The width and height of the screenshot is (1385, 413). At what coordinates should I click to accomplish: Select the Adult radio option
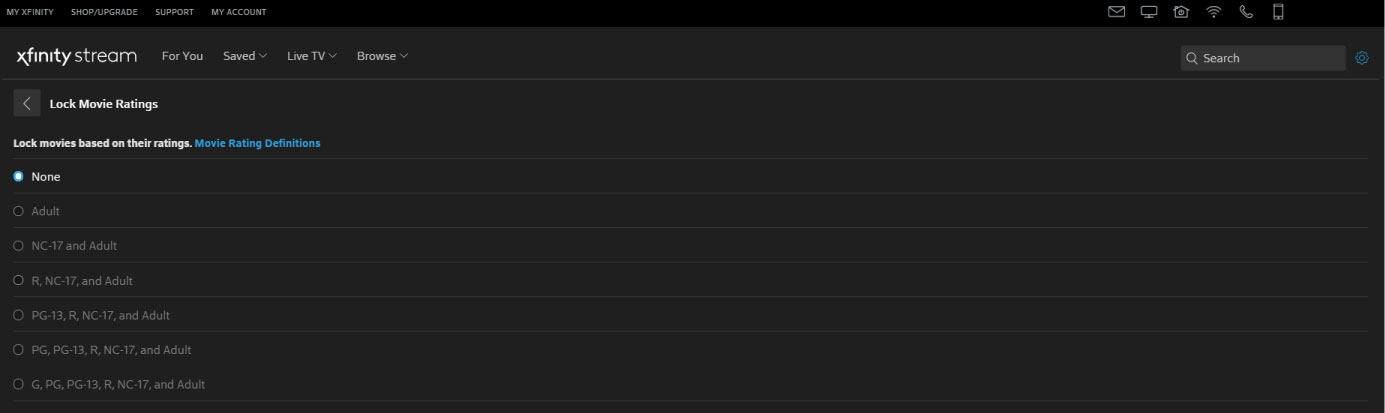(19, 211)
